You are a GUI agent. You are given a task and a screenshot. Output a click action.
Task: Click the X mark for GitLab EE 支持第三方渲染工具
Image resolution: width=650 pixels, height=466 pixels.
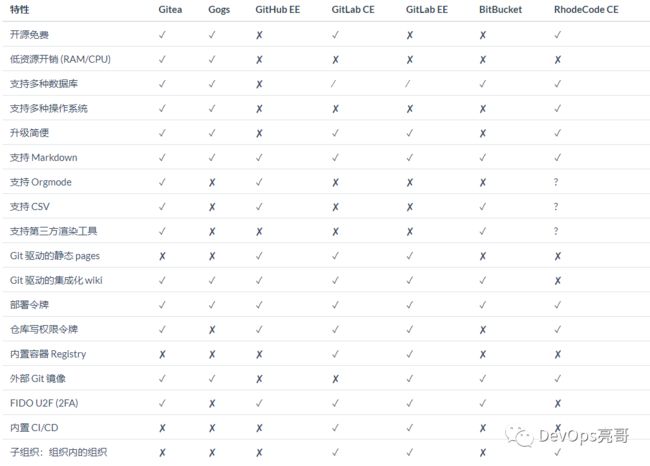pos(410,232)
